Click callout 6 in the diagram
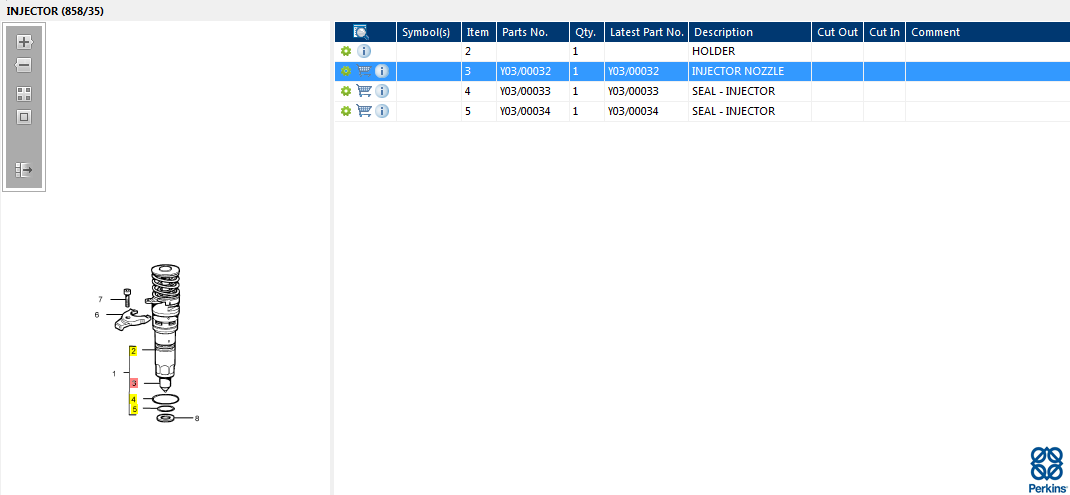The image size is (1070, 495). [97, 315]
